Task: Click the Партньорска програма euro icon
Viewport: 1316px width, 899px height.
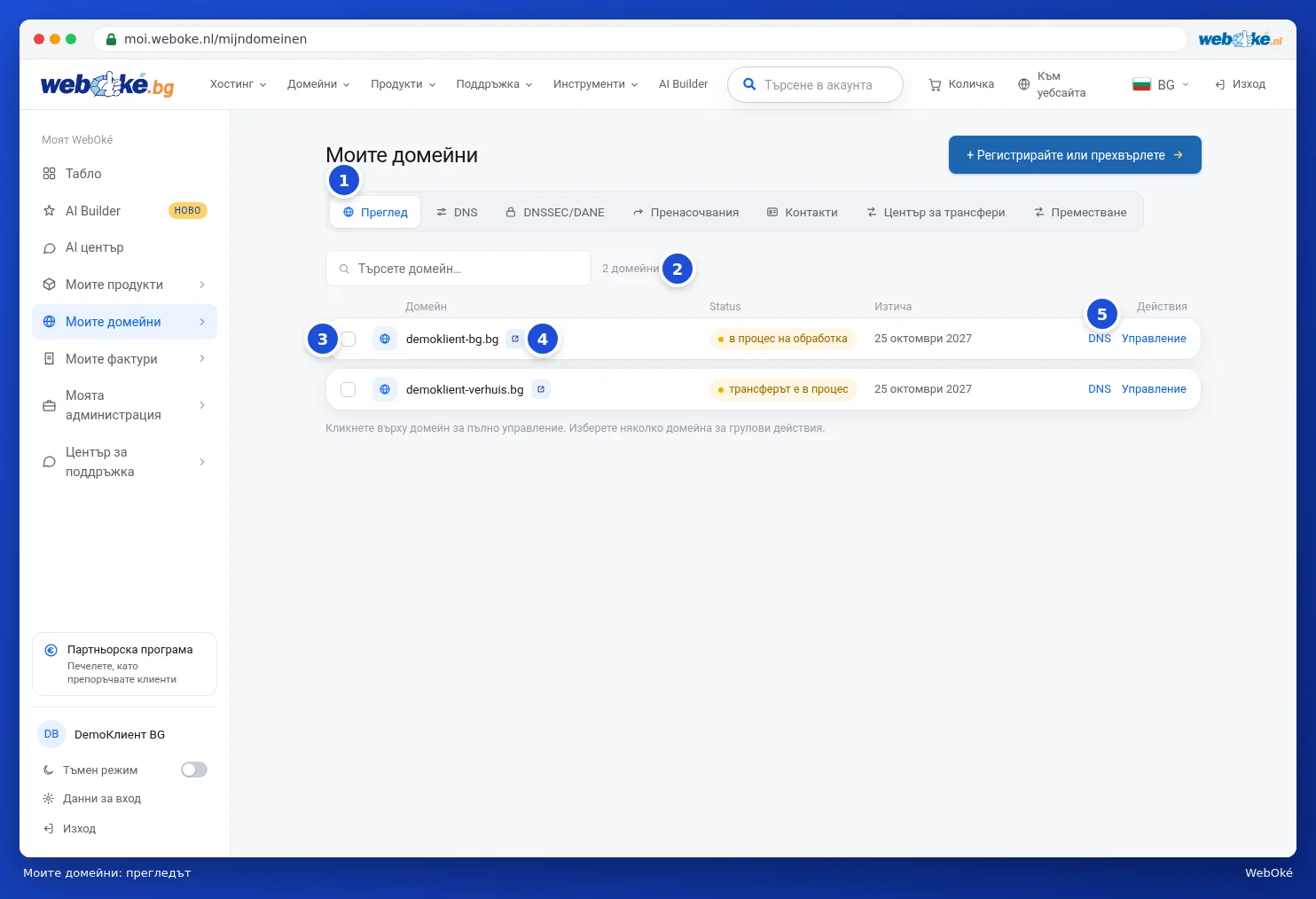Action: [x=51, y=650]
